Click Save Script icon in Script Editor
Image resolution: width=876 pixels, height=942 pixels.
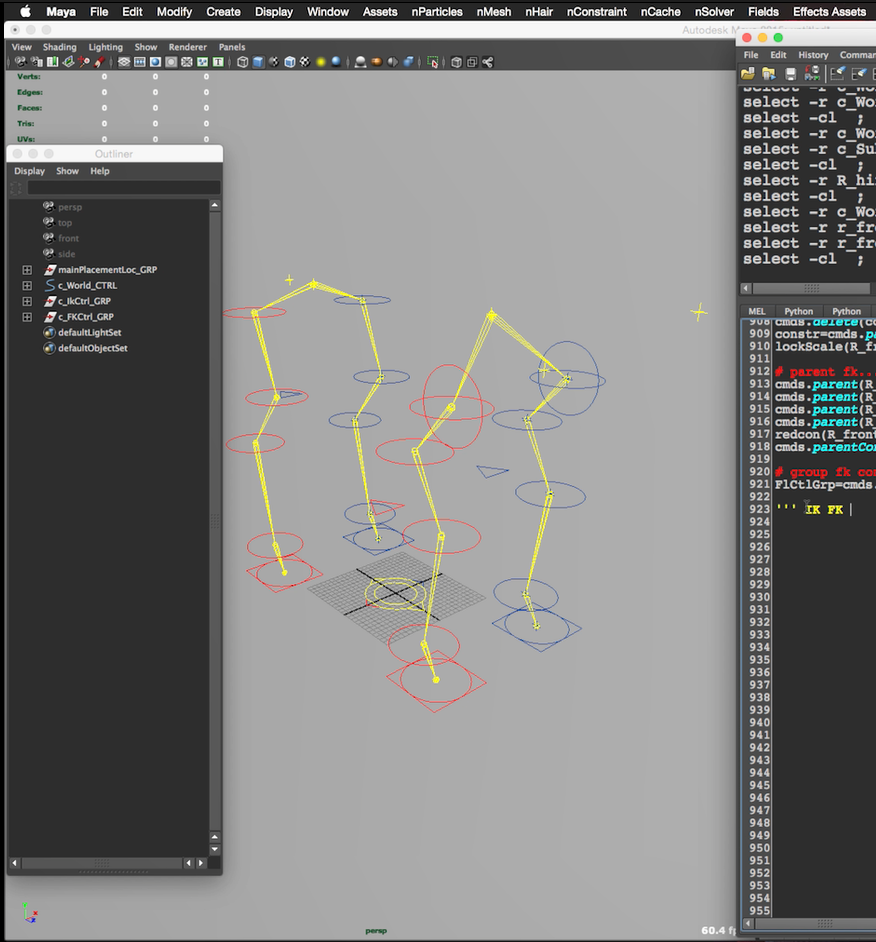[x=791, y=74]
